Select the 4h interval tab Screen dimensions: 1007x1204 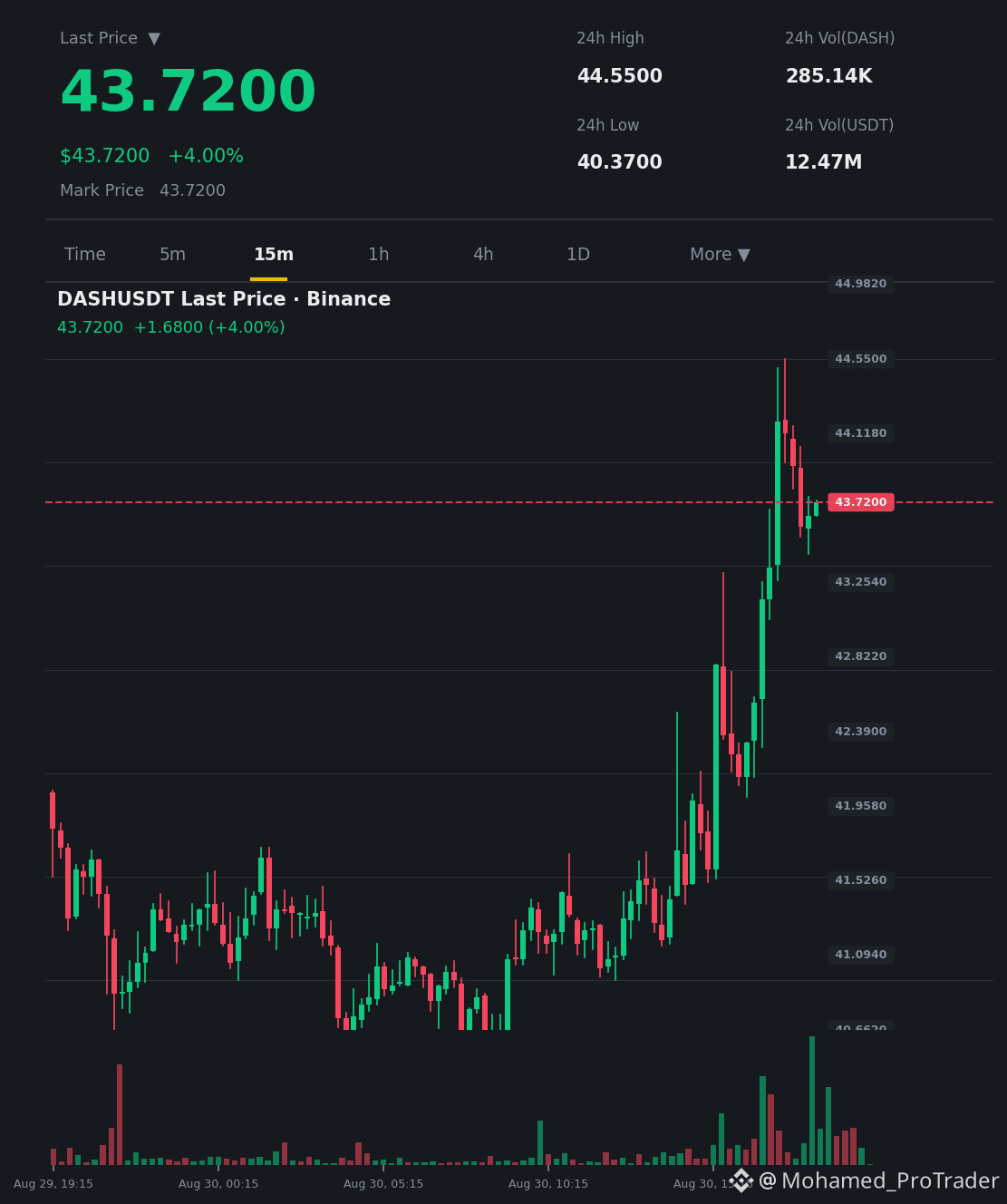483,255
